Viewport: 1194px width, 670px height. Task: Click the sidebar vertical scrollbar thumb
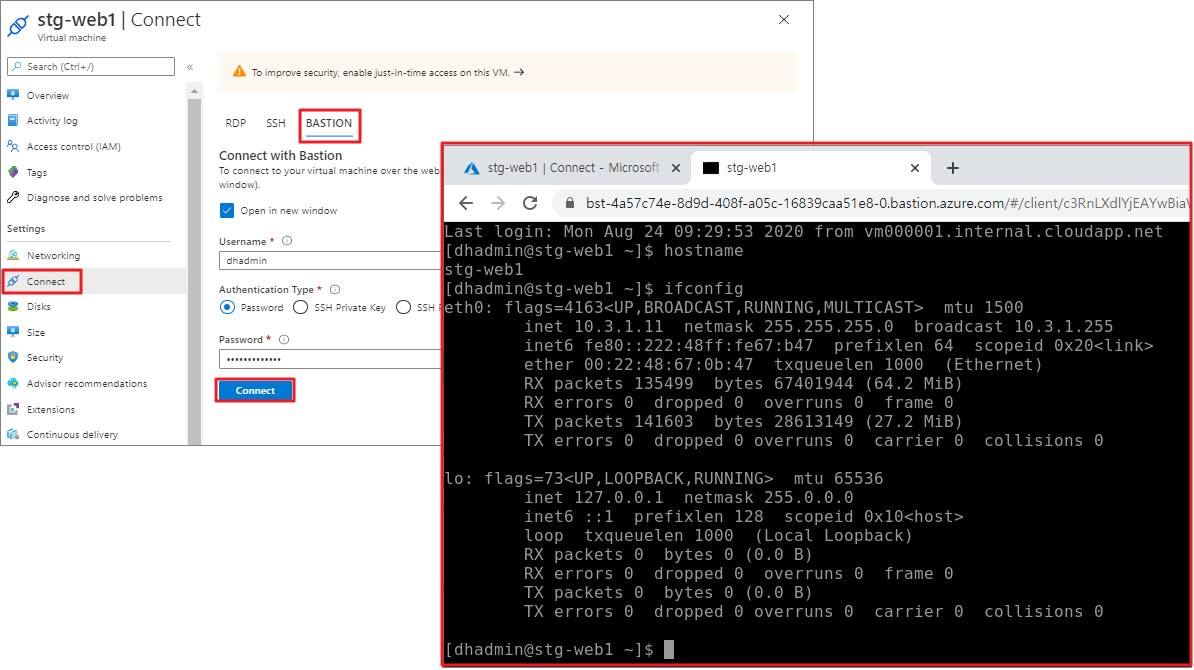coord(194,270)
